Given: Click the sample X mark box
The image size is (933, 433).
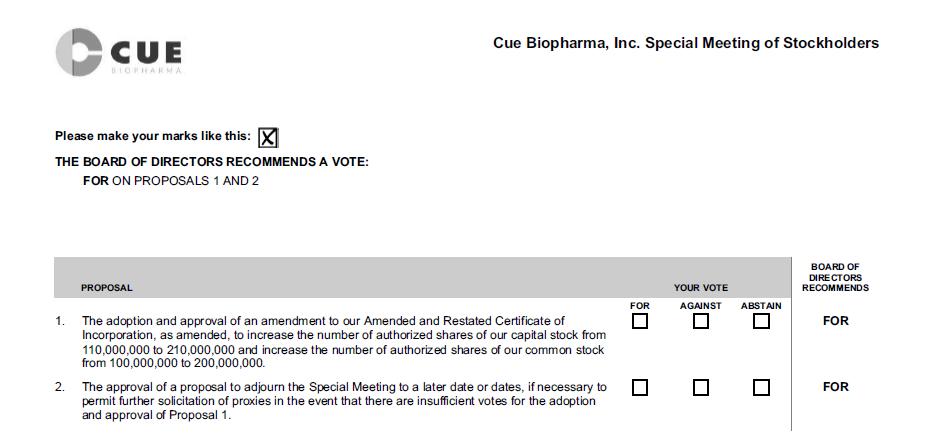Looking at the screenshot, I should pos(268,138).
